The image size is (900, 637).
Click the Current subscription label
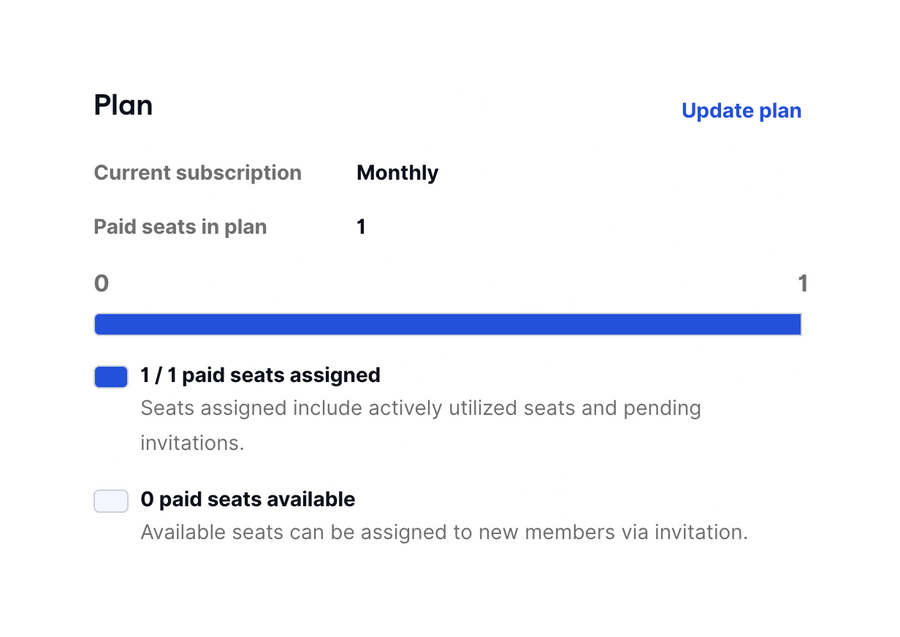197,173
